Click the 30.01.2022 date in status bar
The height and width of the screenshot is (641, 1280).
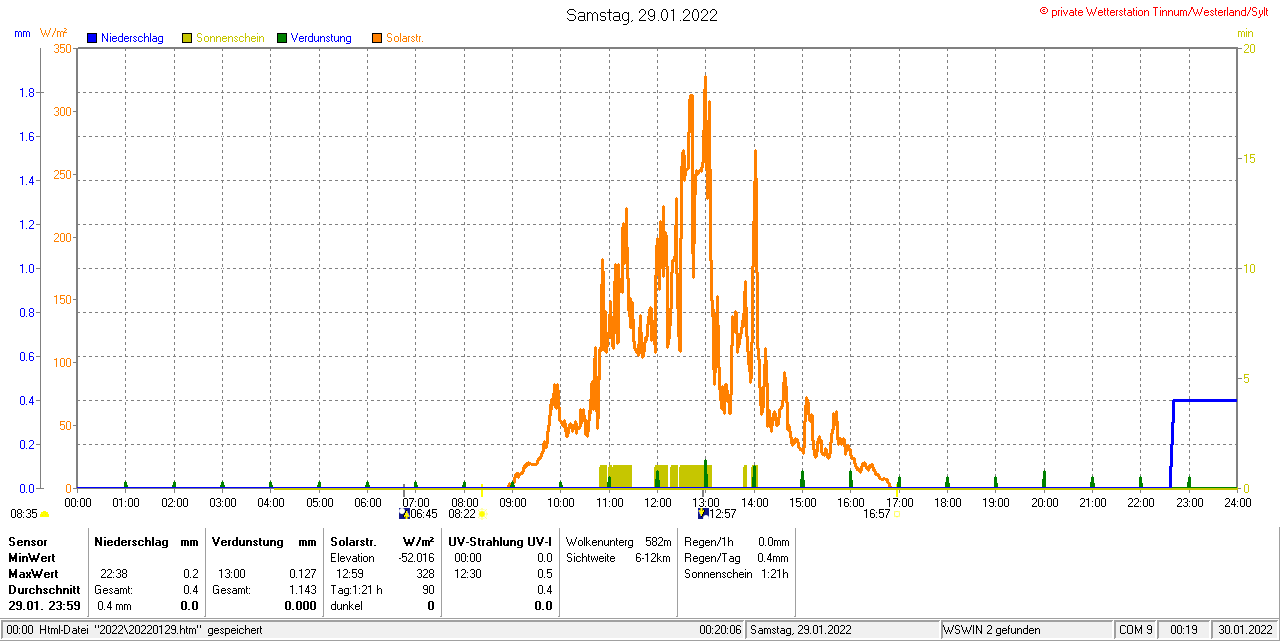1244,630
